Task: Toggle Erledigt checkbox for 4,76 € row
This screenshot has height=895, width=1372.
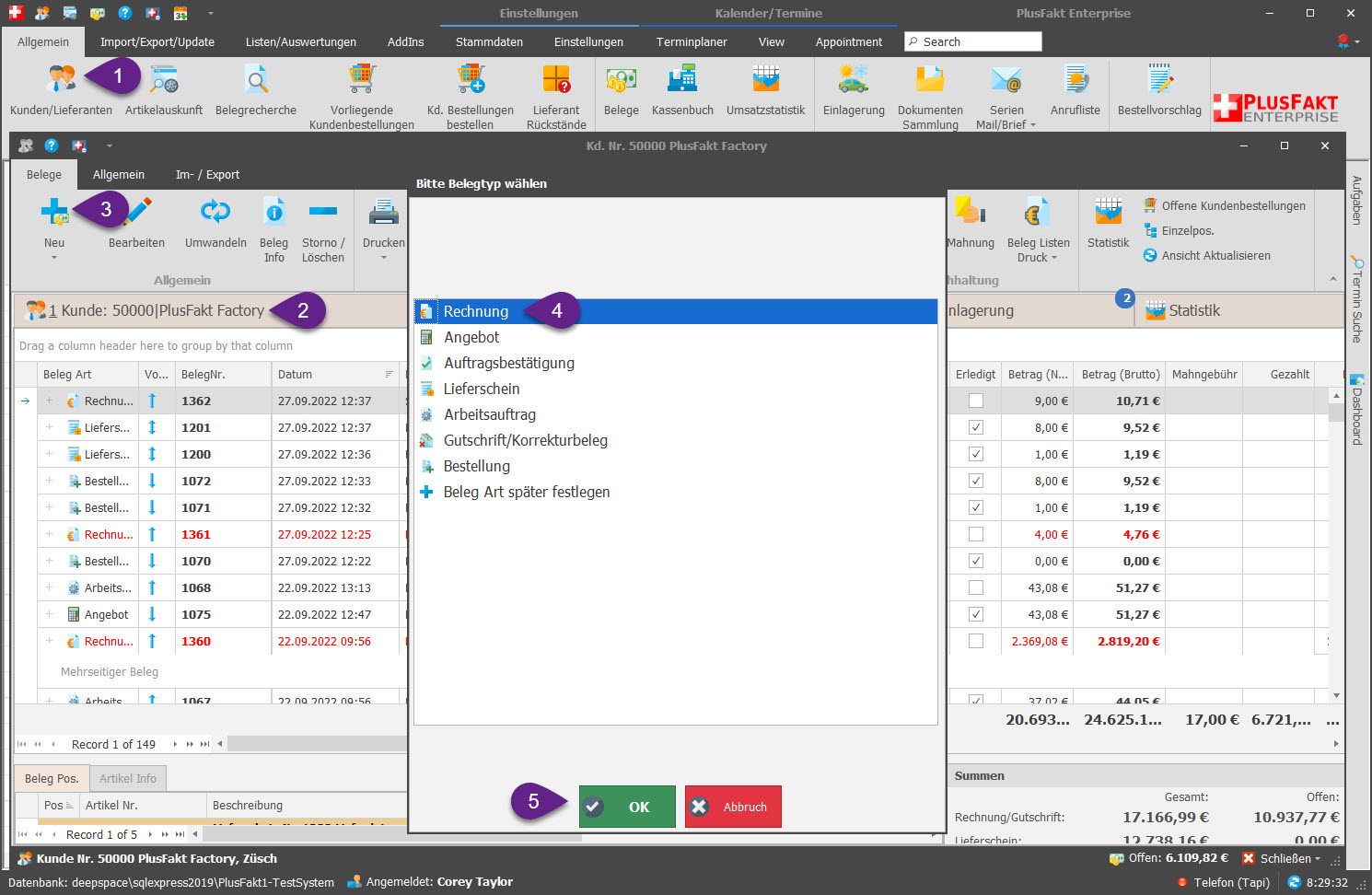Action: point(976,534)
